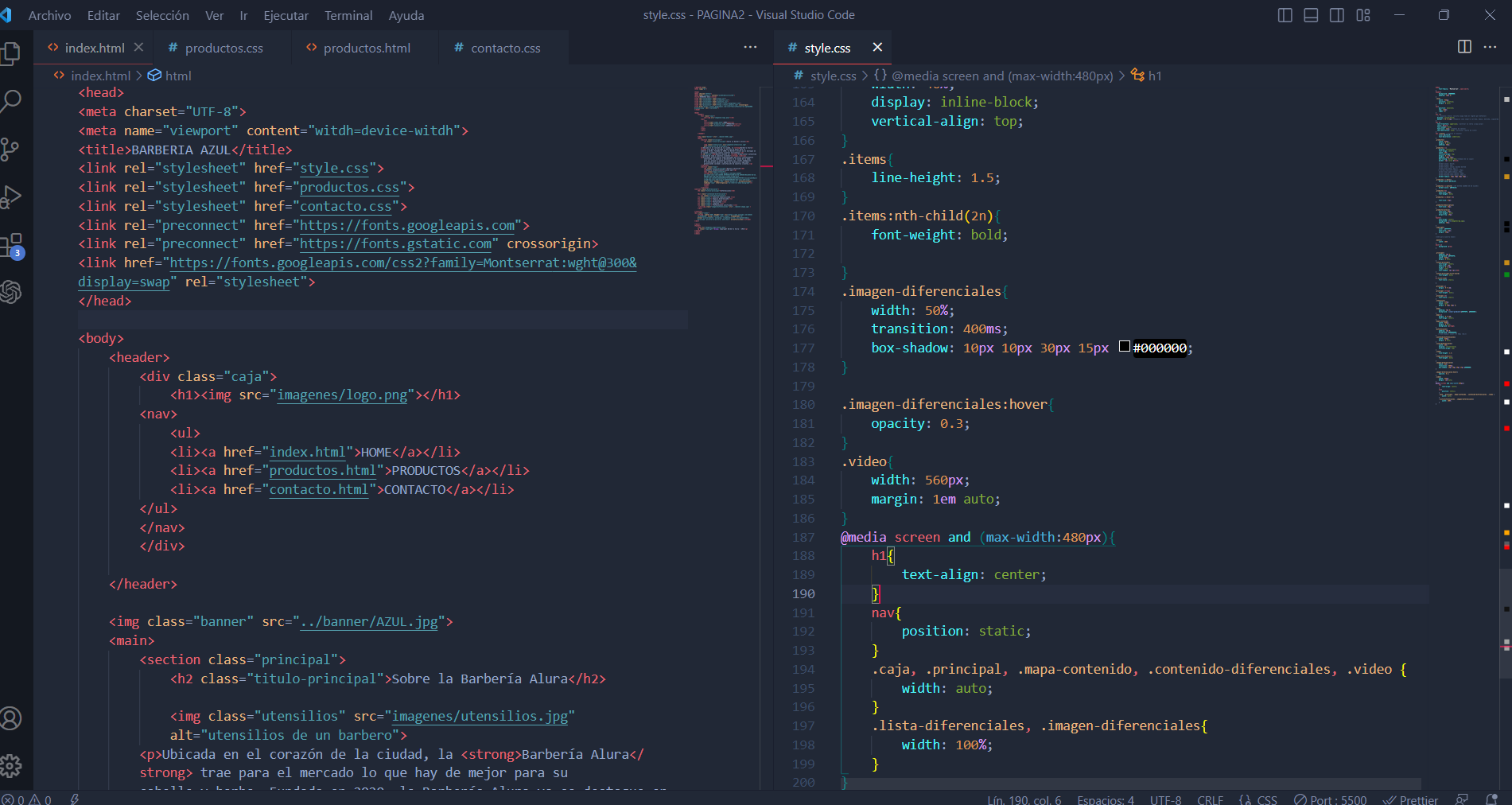Split the right editor
The image size is (1512, 805).
tap(1464, 47)
